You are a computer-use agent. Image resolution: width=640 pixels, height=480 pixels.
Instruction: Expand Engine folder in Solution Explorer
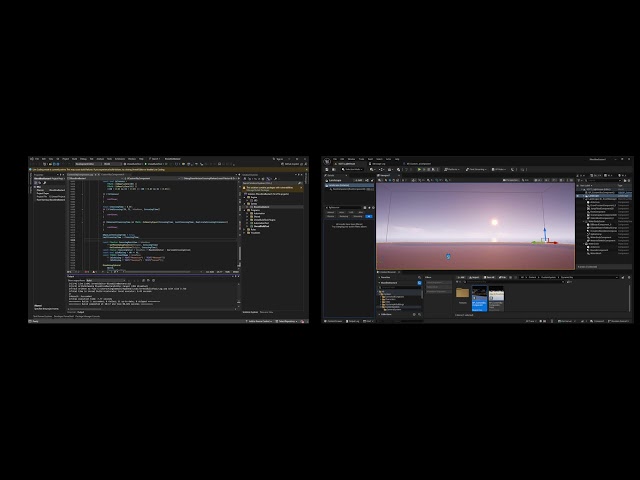tap(244, 198)
